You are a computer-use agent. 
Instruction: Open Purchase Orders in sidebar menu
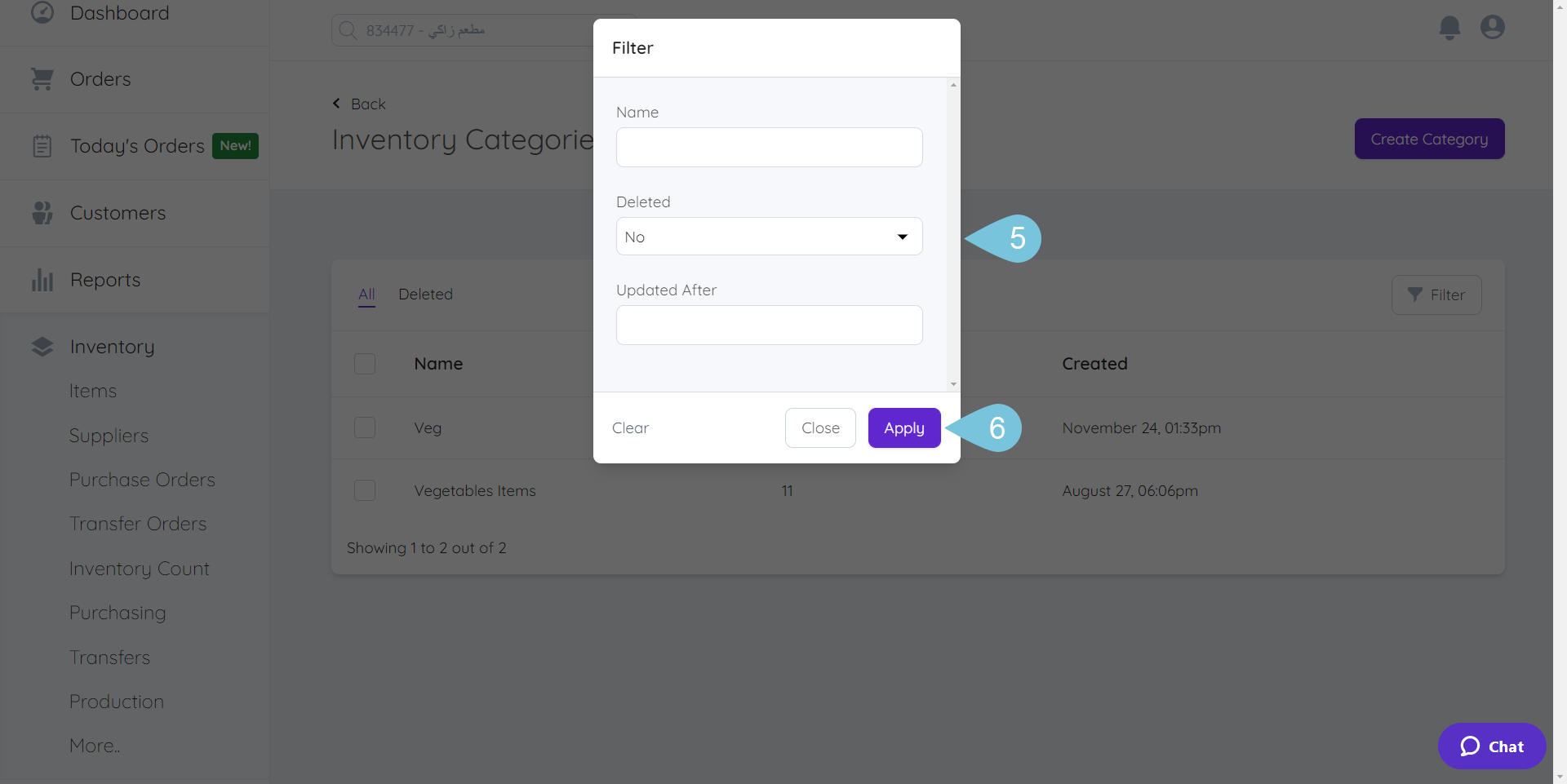tap(142, 480)
